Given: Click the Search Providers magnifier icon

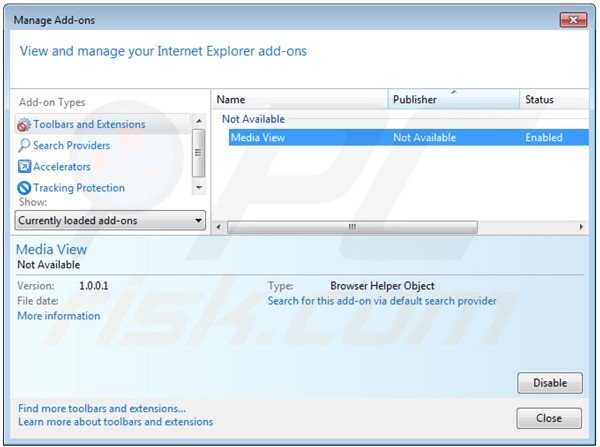Looking at the screenshot, I should pos(24,146).
